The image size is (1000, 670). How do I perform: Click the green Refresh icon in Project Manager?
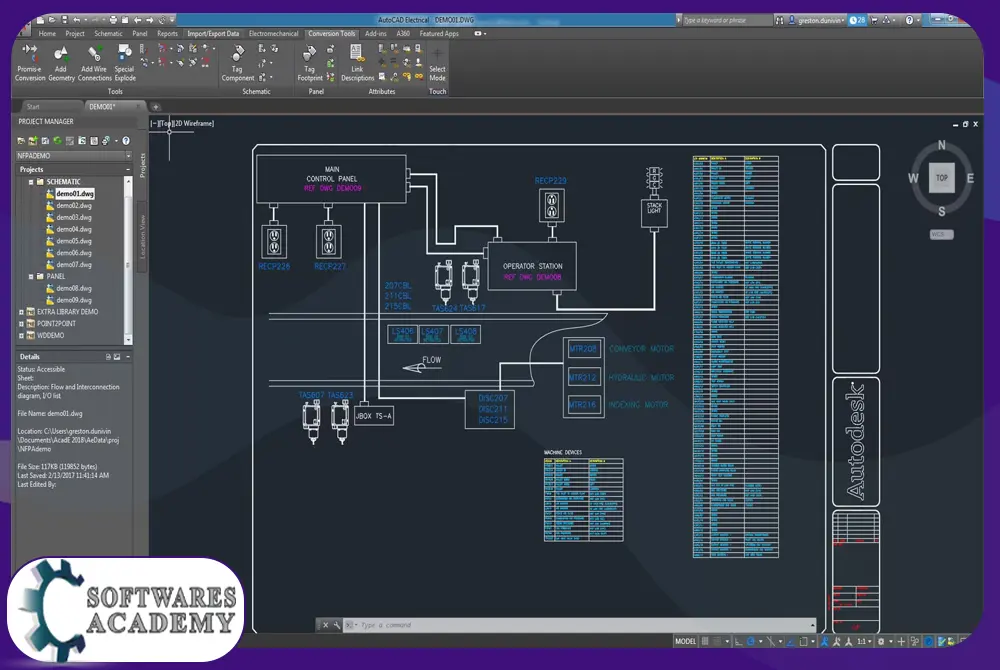pos(57,140)
